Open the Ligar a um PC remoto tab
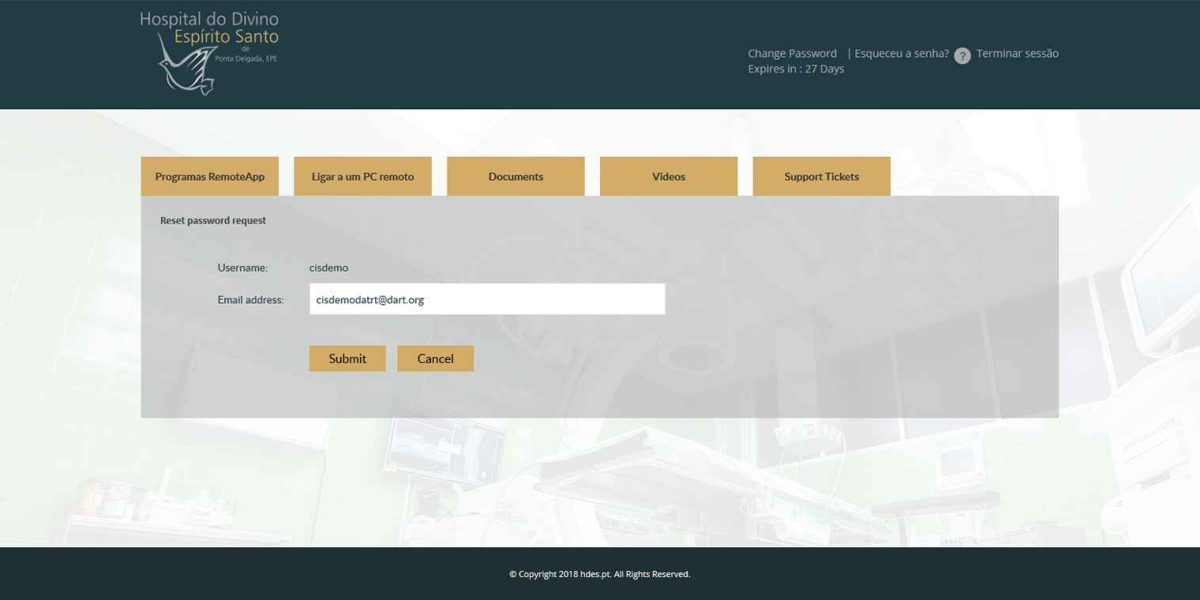 363,177
